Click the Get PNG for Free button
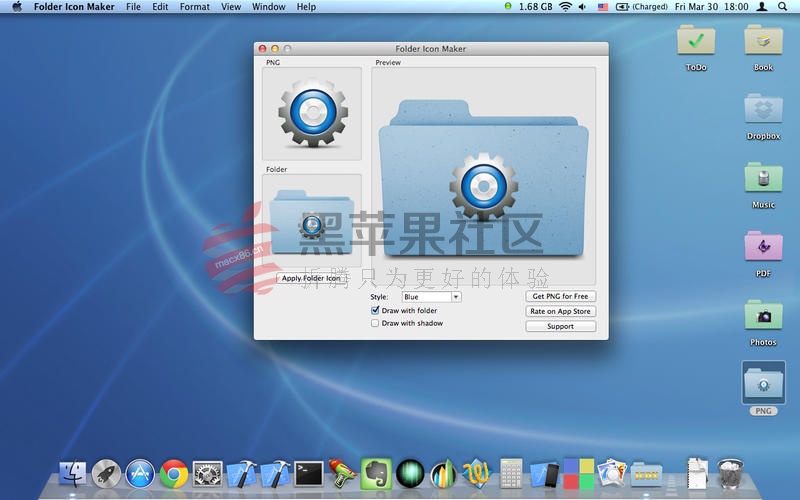Image resolution: width=800 pixels, height=500 pixels. [x=560, y=296]
